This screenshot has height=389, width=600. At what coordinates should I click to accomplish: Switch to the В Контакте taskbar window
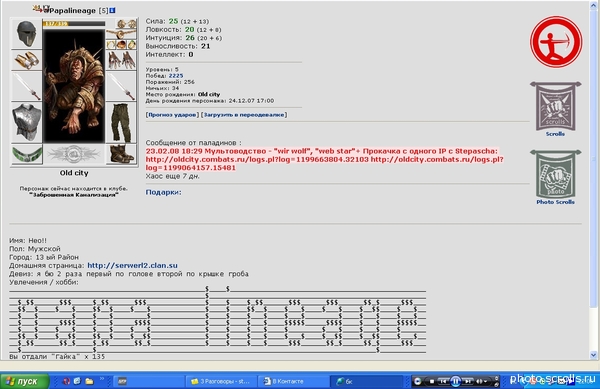click(x=293, y=381)
